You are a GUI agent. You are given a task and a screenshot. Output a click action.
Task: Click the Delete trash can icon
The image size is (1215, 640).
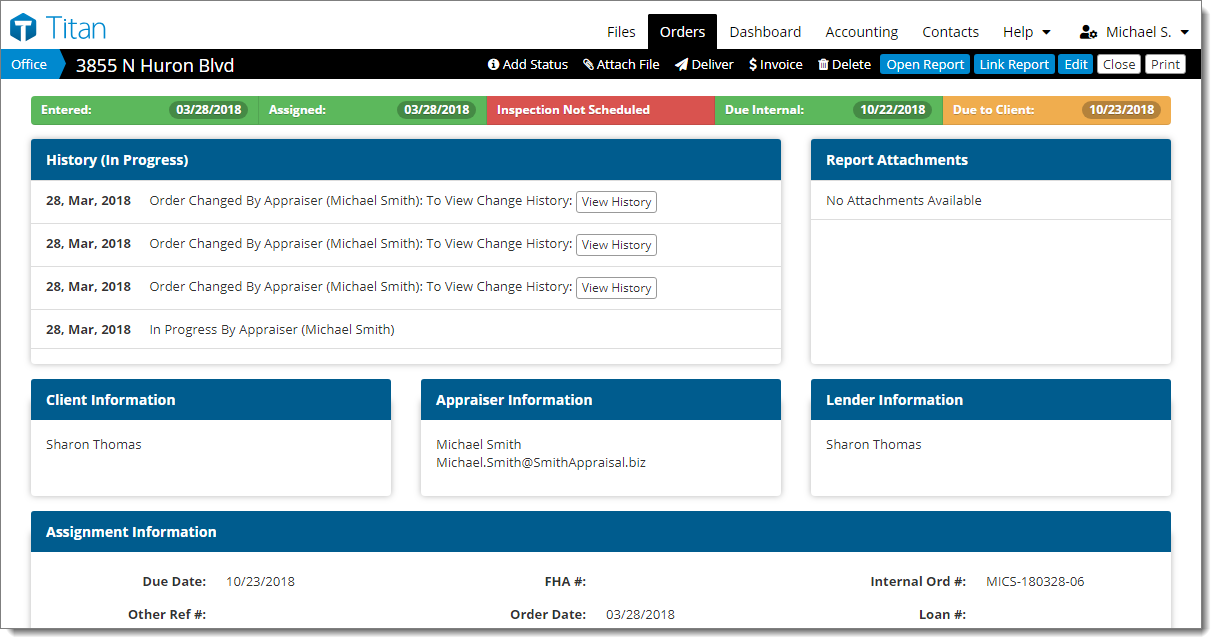pyautogui.click(x=823, y=65)
